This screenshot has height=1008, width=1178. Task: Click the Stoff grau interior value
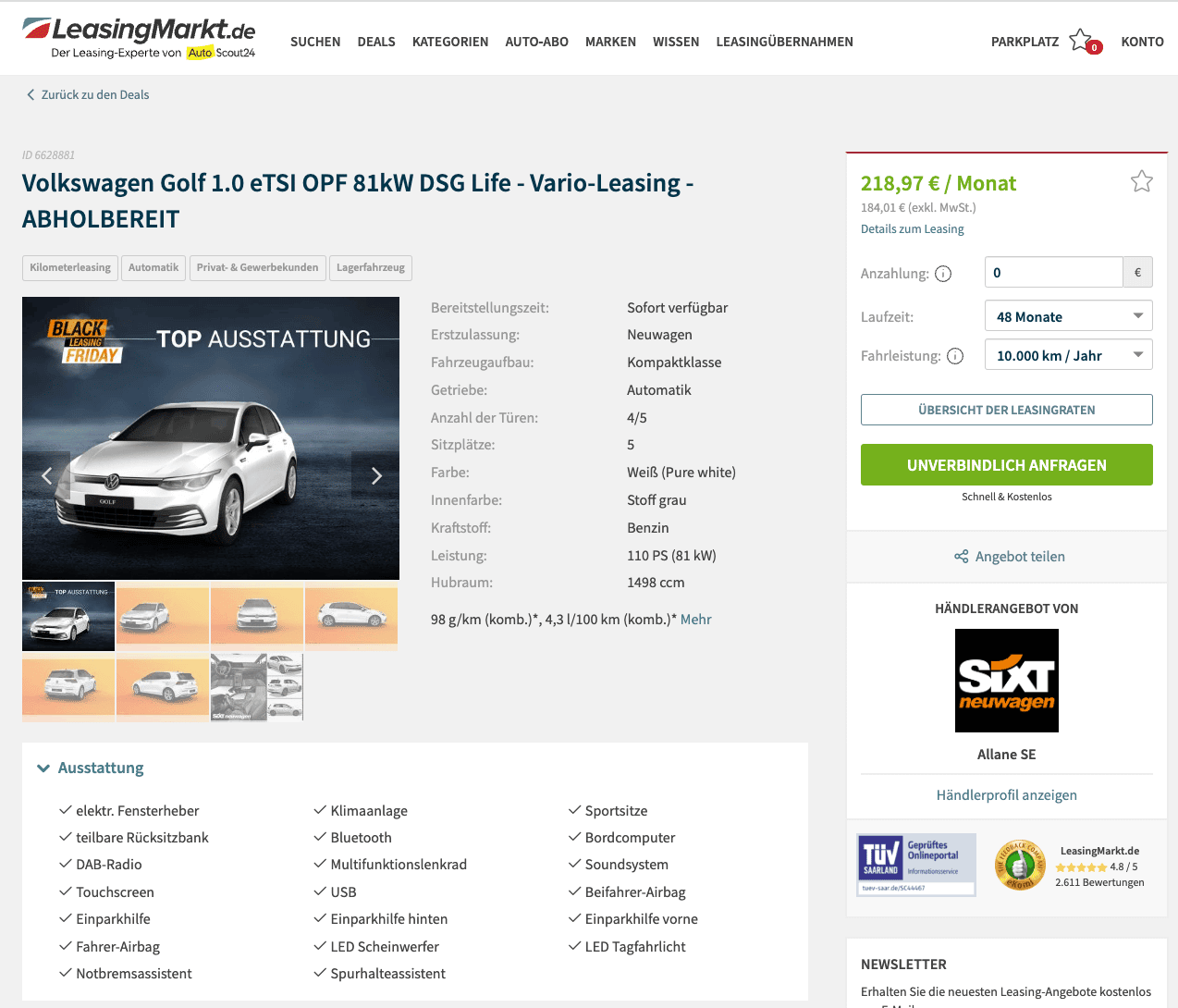657,500
